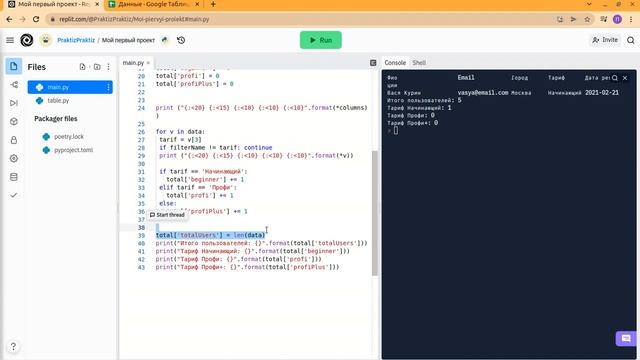640x360 pixels.
Task: Open table.py file
Action: (58, 100)
